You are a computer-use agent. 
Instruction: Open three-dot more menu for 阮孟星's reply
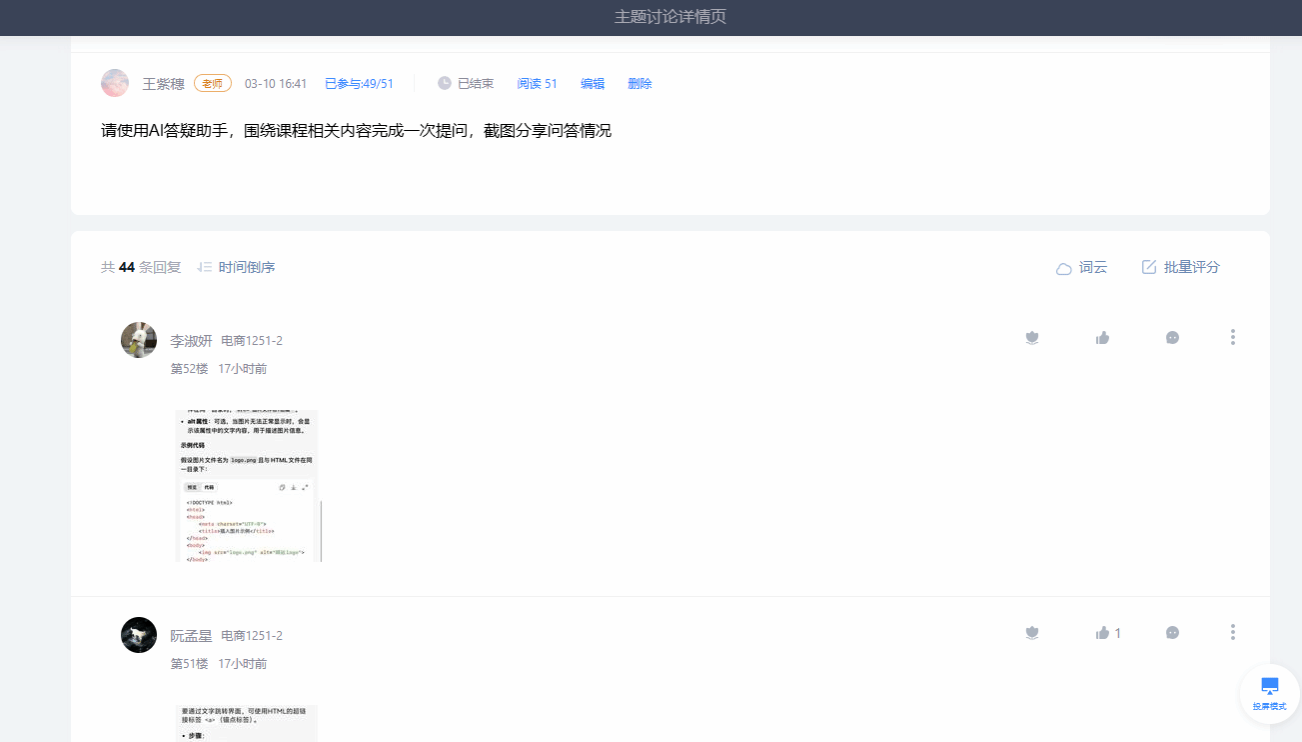(1232, 632)
